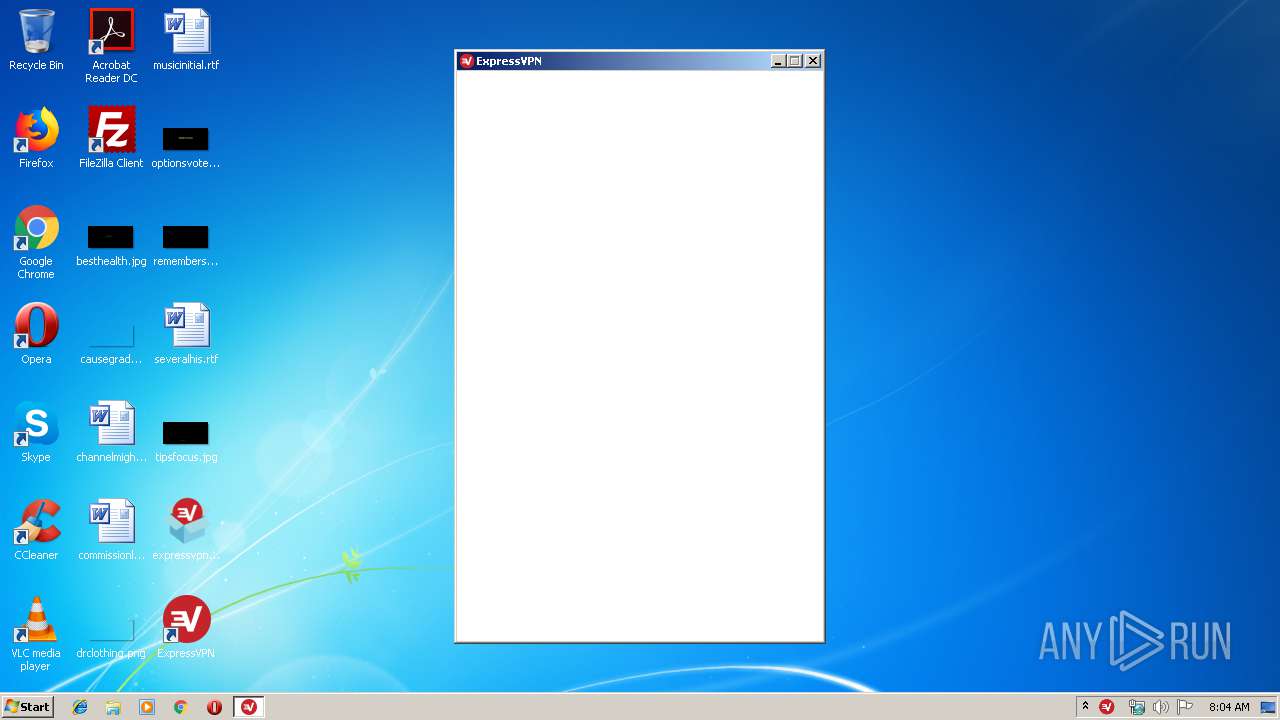Select tipsfocus.jpg image file
The height and width of the screenshot is (720, 1280).
coord(186,441)
